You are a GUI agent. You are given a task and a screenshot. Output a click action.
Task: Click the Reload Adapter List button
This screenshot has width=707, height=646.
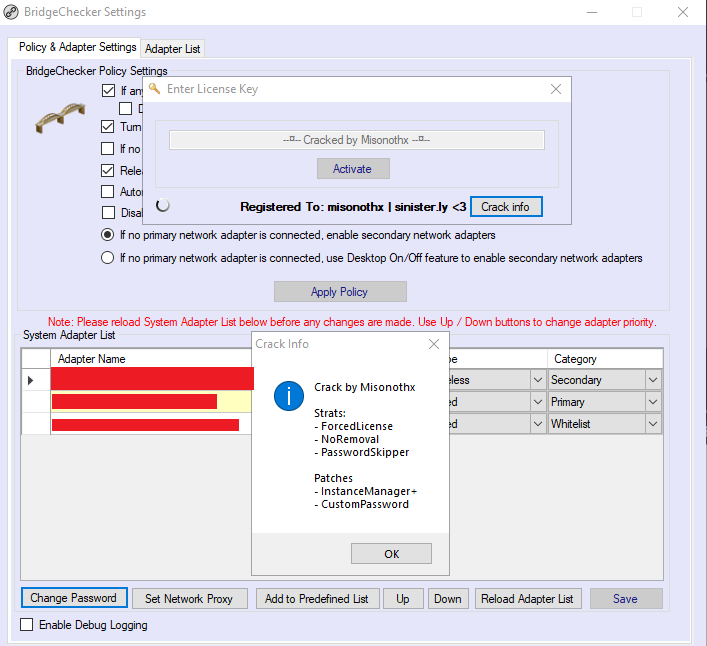[x=528, y=599]
